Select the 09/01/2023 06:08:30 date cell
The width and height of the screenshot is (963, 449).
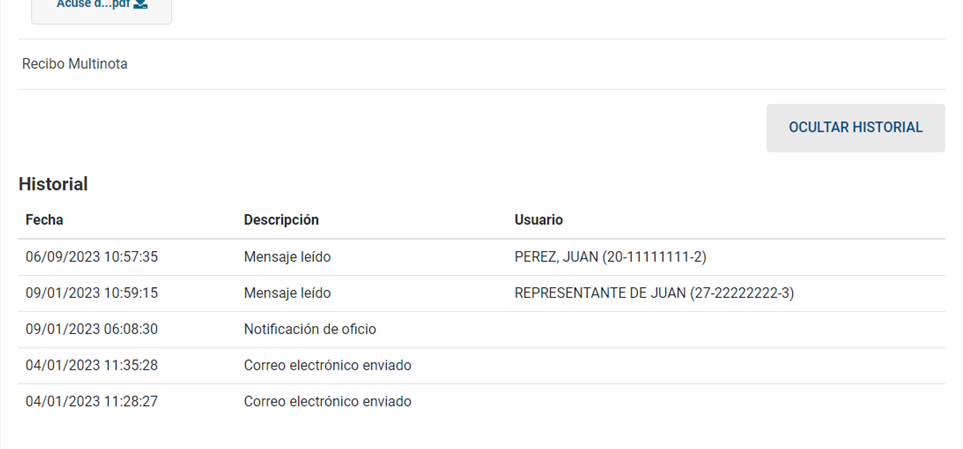pos(92,330)
